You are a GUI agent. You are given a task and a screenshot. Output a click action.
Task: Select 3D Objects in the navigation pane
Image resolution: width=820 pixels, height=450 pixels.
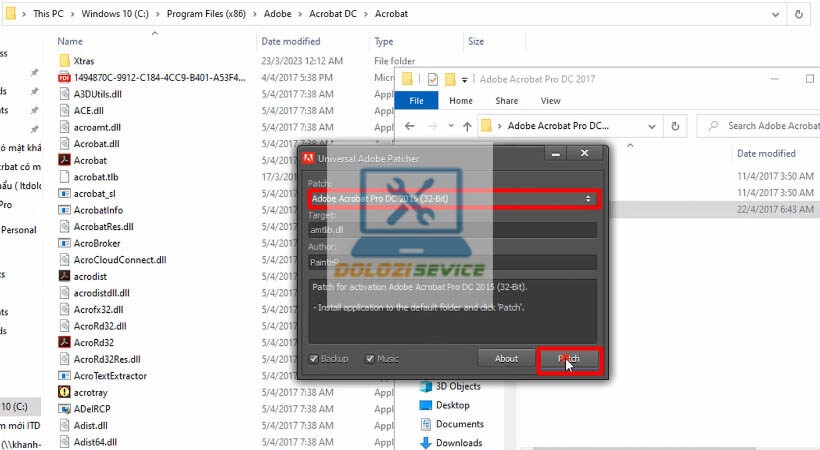click(x=451, y=386)
